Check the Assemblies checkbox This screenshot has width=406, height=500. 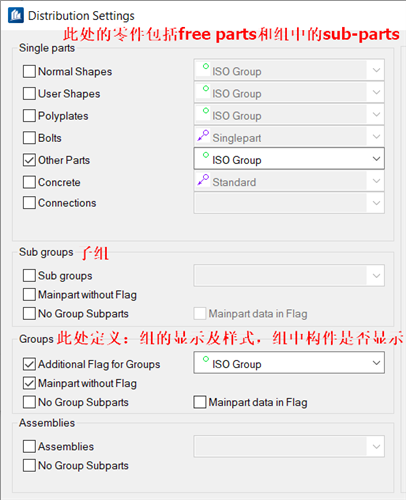pos(29,446)
